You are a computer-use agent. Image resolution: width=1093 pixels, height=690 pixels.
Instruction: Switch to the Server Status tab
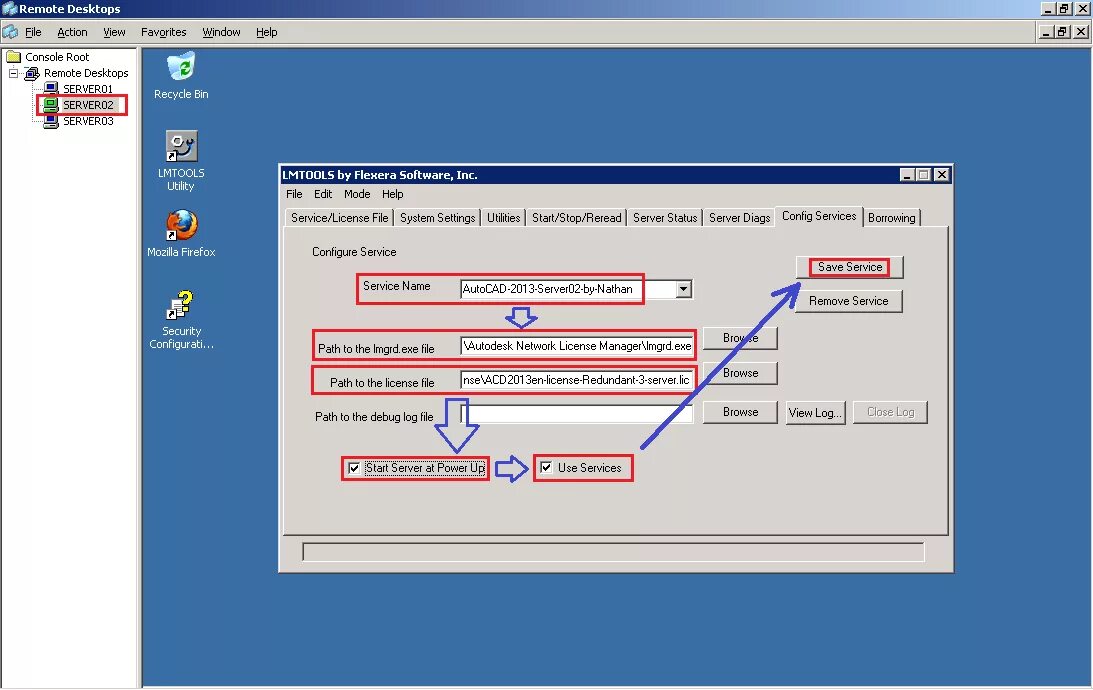(665, 218)
